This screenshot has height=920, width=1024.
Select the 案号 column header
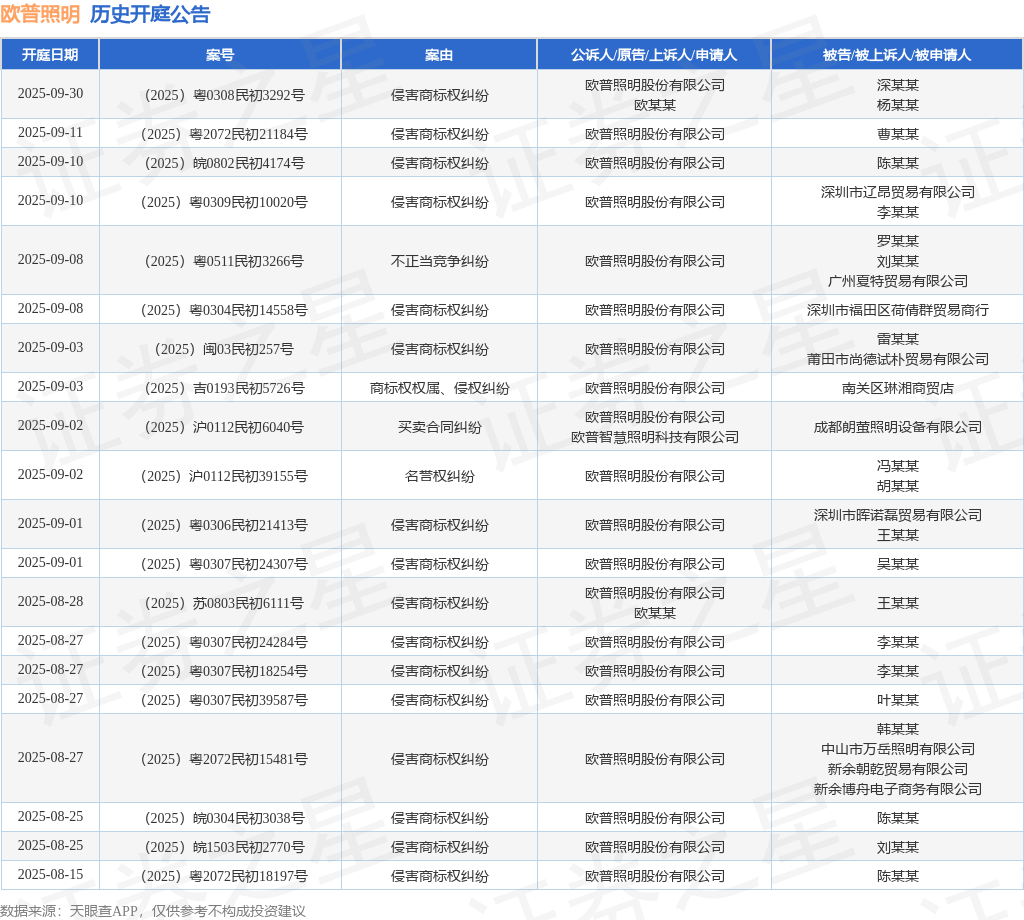pyautogui.click(x=220, y=55)
